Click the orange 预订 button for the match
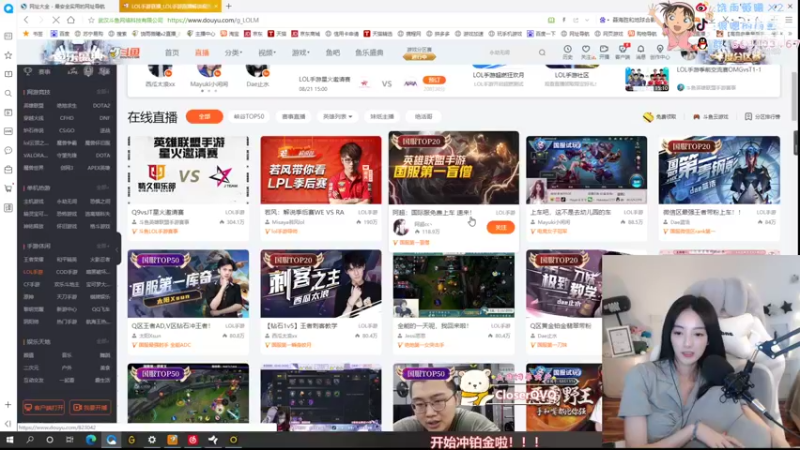The width and height of the screenshot is (800, 450). point(434,80)
